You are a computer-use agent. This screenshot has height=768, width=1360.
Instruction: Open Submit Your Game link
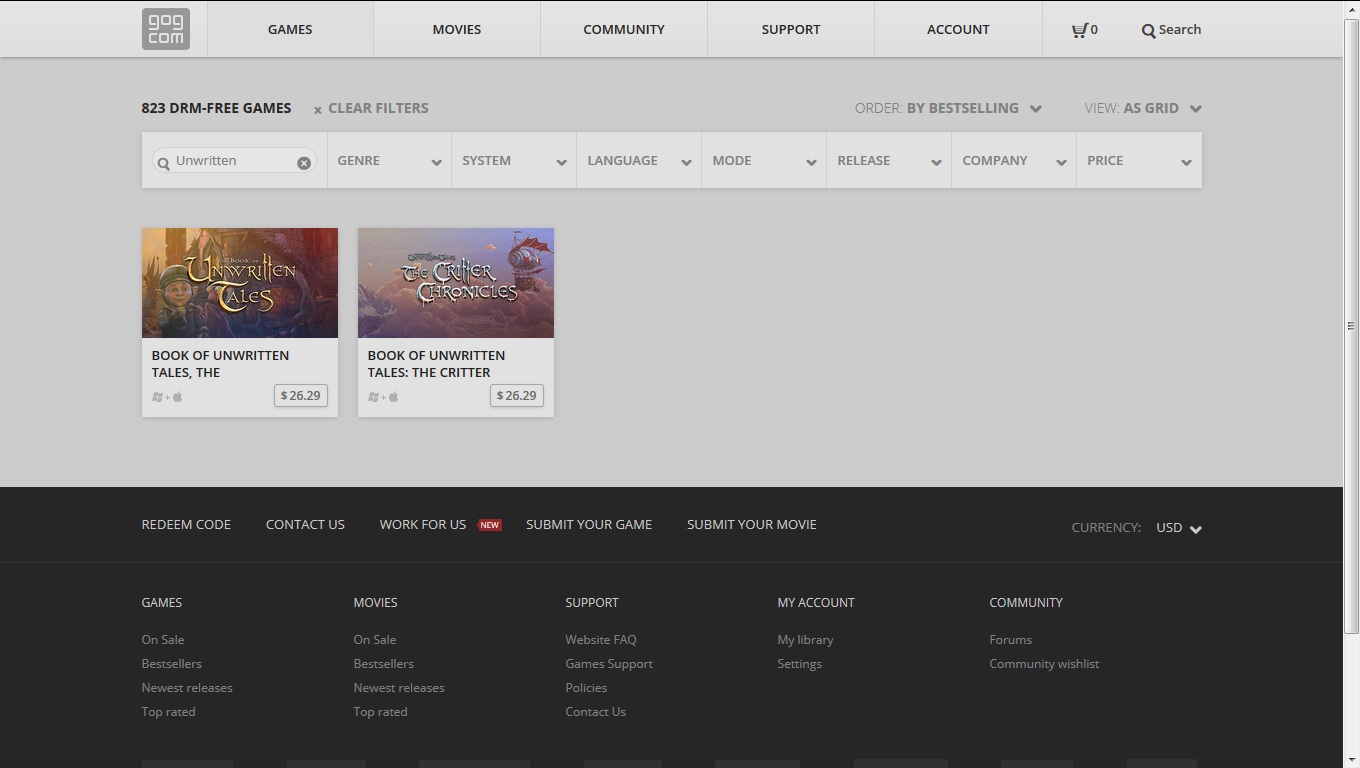[589, 524]
